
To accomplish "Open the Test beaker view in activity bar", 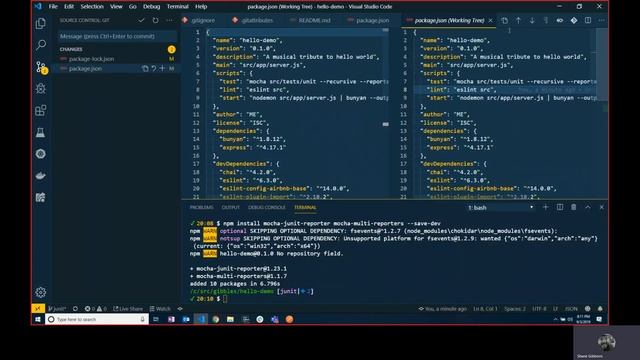I will [40, 132].
